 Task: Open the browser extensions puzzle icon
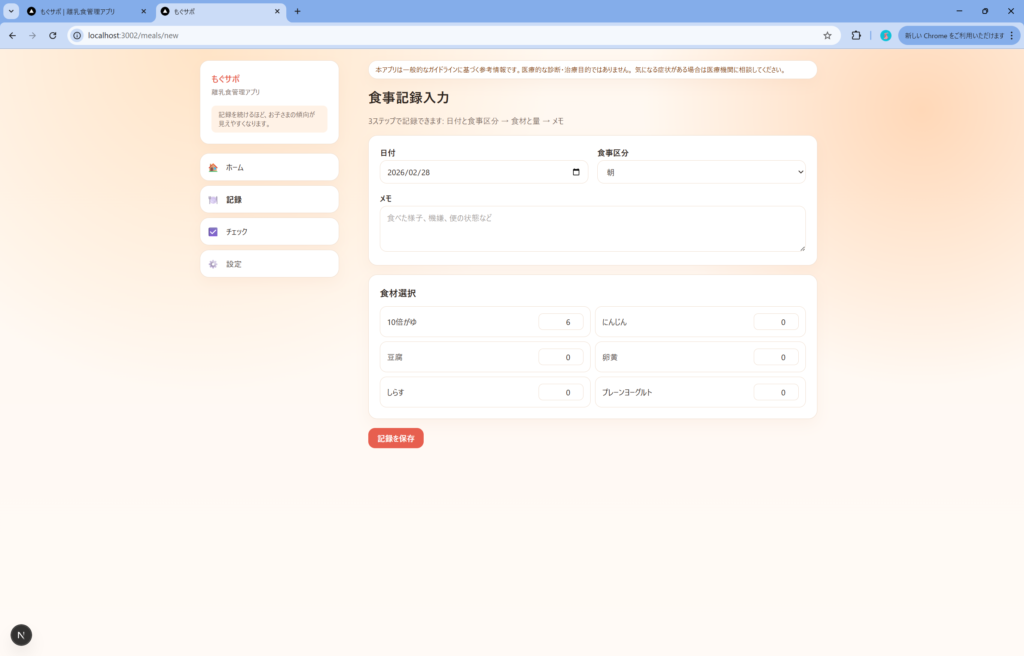tap(856, 35)
